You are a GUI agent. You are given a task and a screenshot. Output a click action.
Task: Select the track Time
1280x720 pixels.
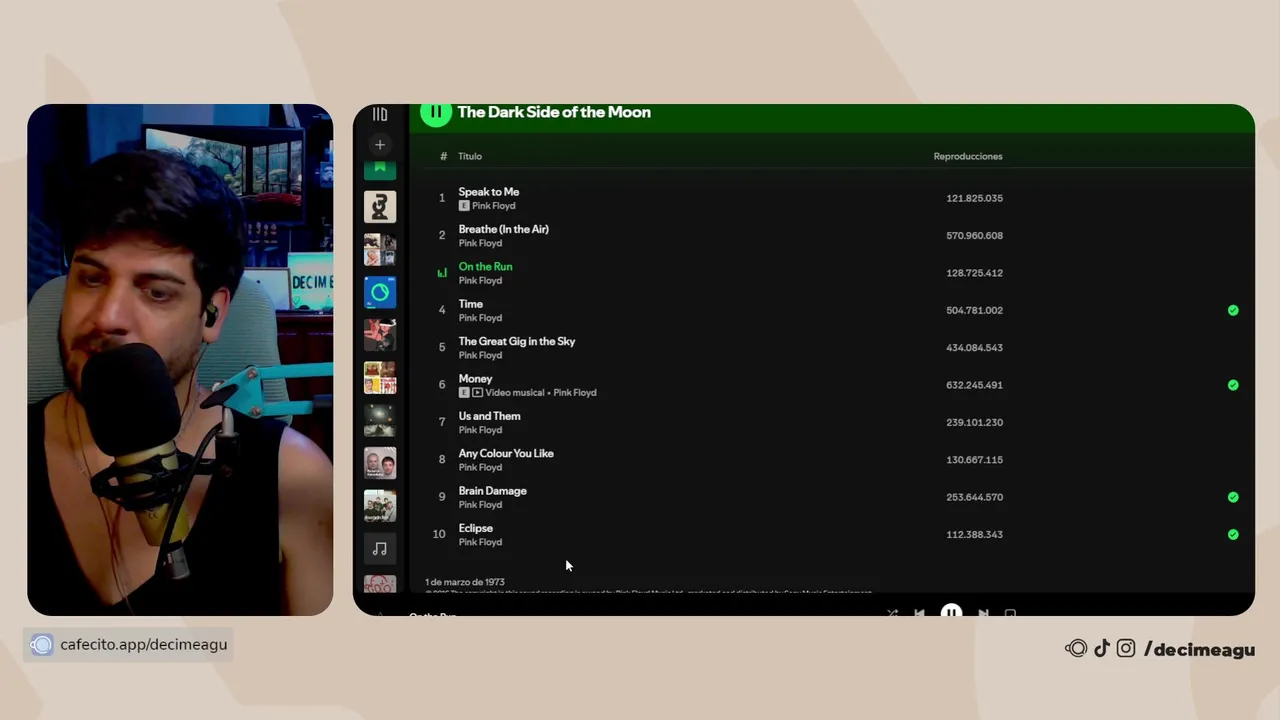470,304
